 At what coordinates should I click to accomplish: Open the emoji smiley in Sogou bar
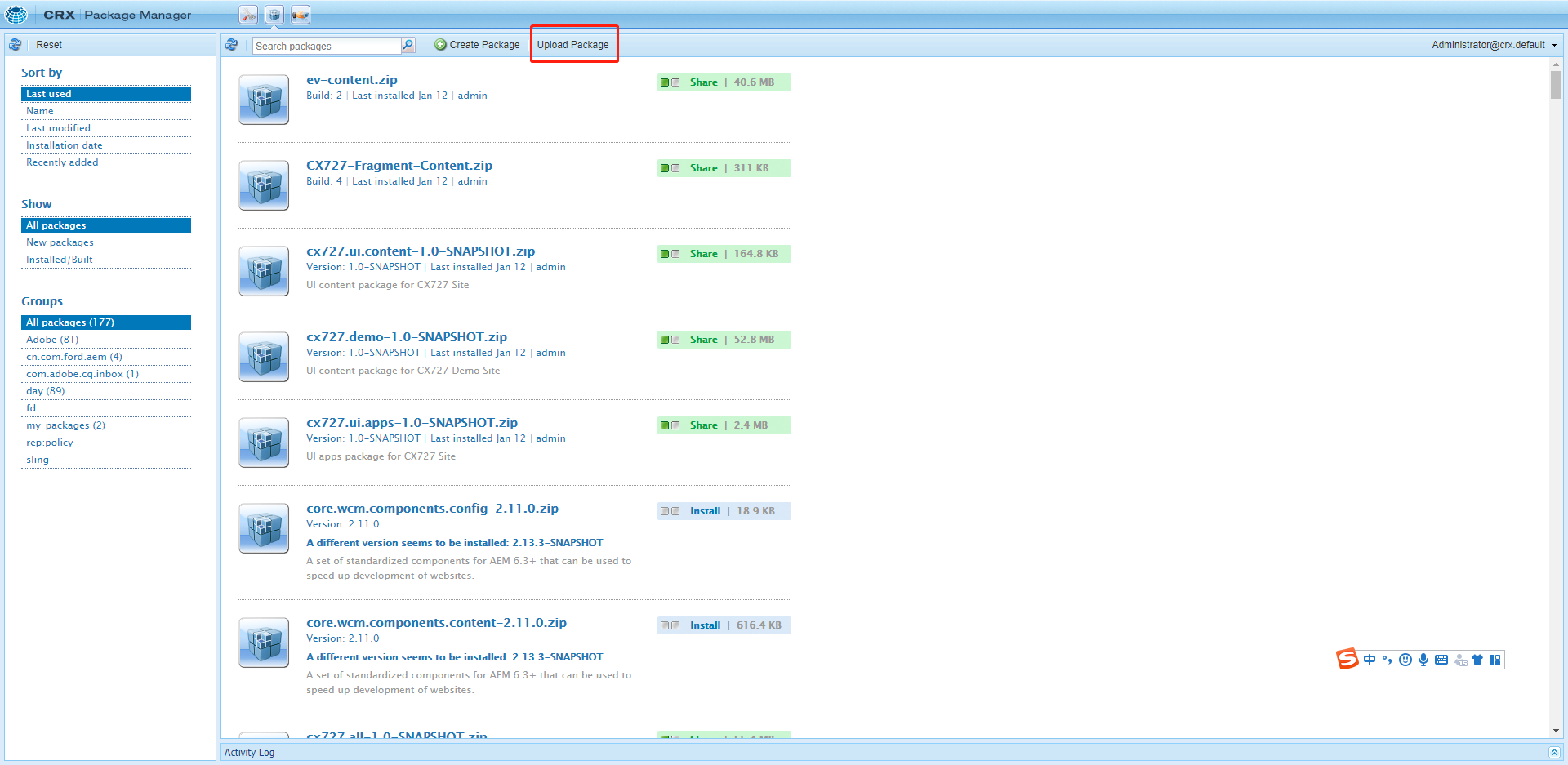tap(1405, 660)
